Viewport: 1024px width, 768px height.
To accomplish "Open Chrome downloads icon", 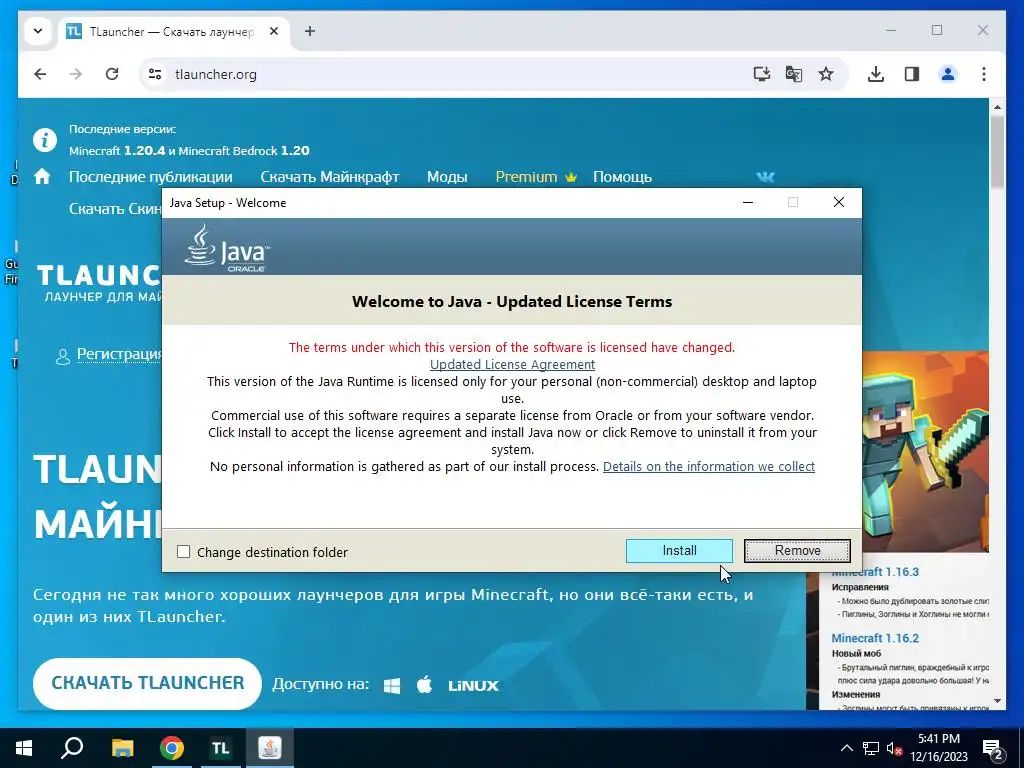I will pyautogui.click(x=876, y=74).
